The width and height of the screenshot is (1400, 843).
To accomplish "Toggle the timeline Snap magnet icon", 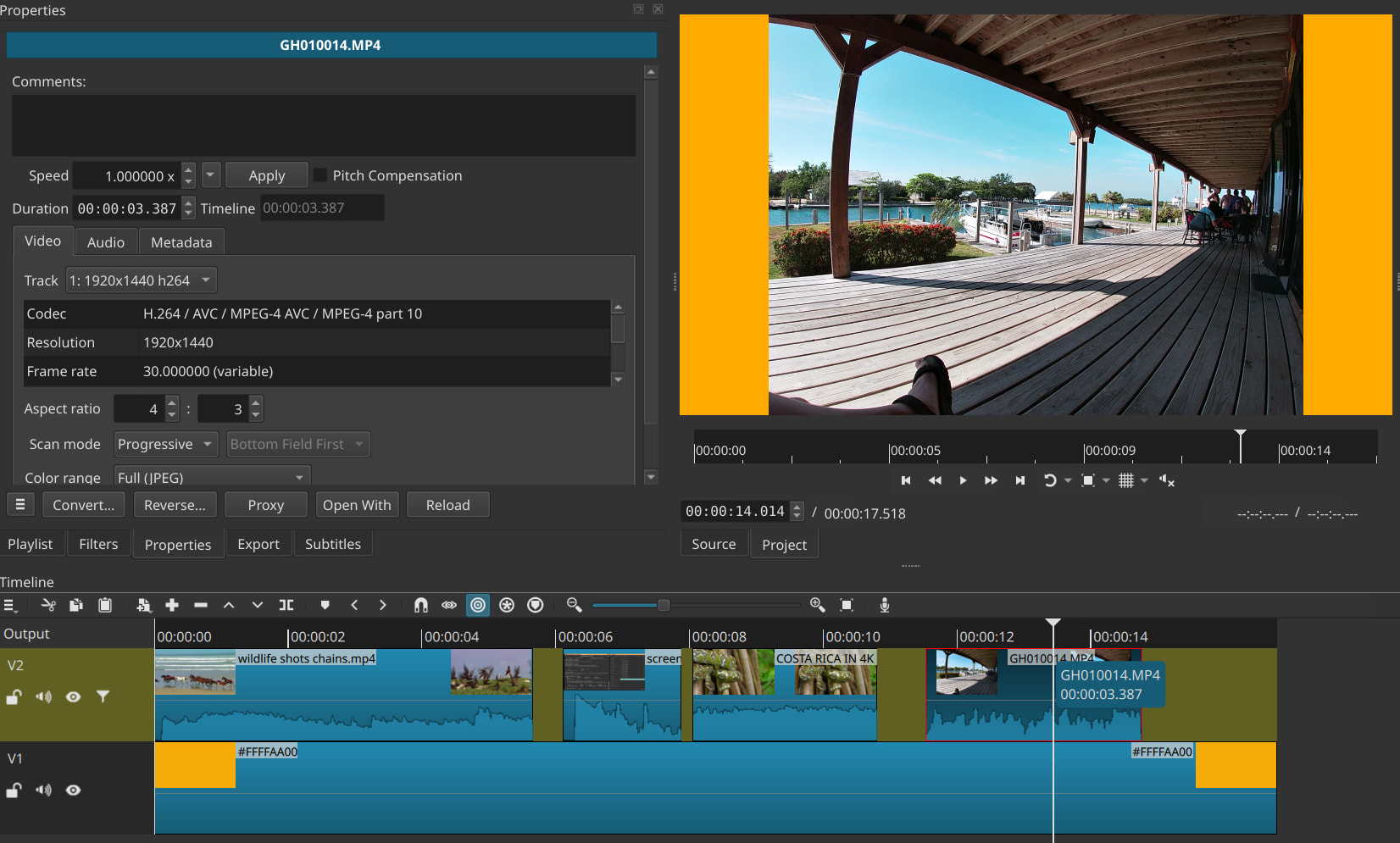I will tap(420, 605).
